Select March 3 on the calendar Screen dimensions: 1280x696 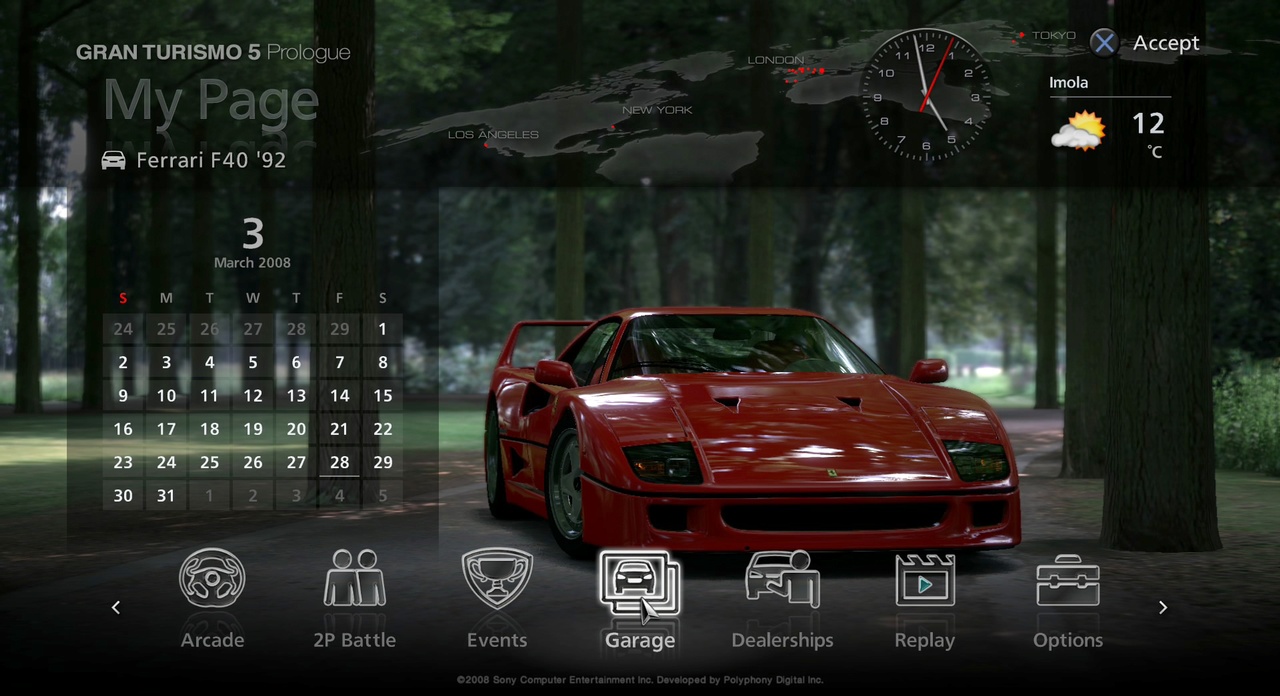[x=166, y=363]
